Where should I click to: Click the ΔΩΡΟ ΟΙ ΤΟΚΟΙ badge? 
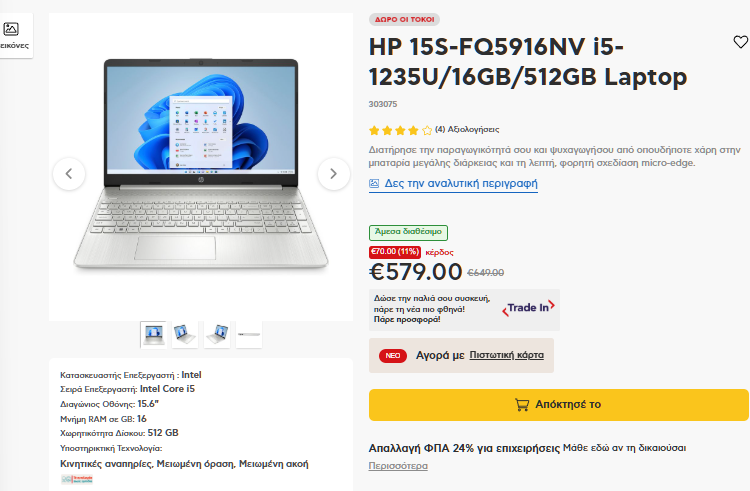coord(404,20)
